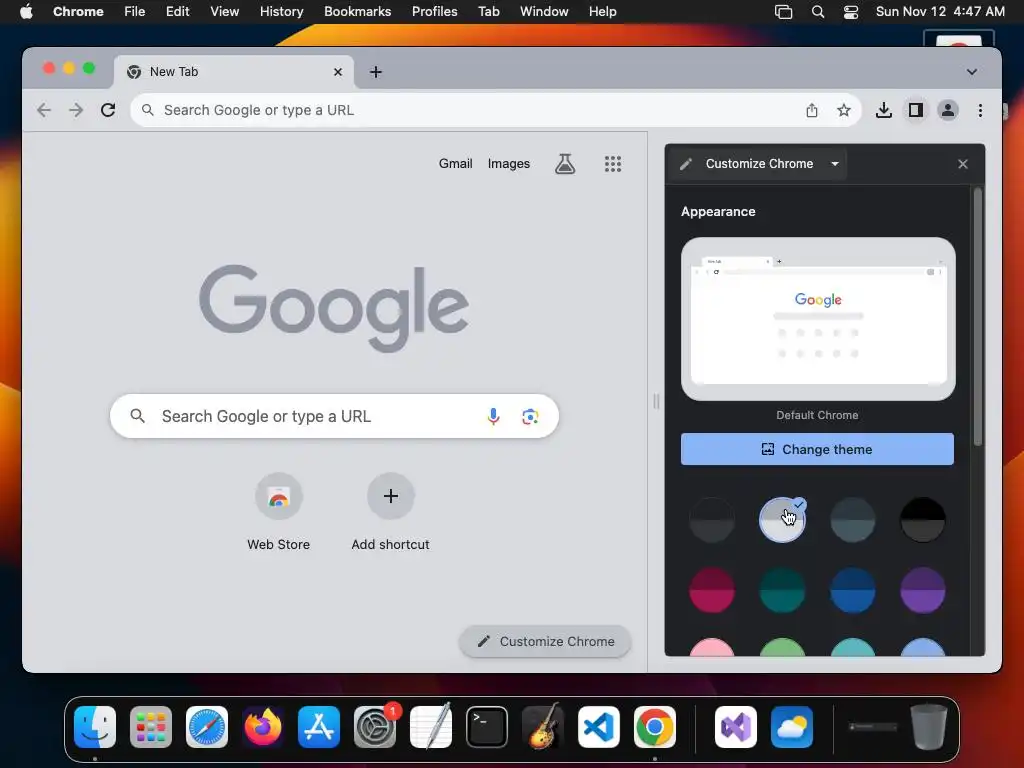
Task: Close the New Tab tab
Action: [338, 72]
